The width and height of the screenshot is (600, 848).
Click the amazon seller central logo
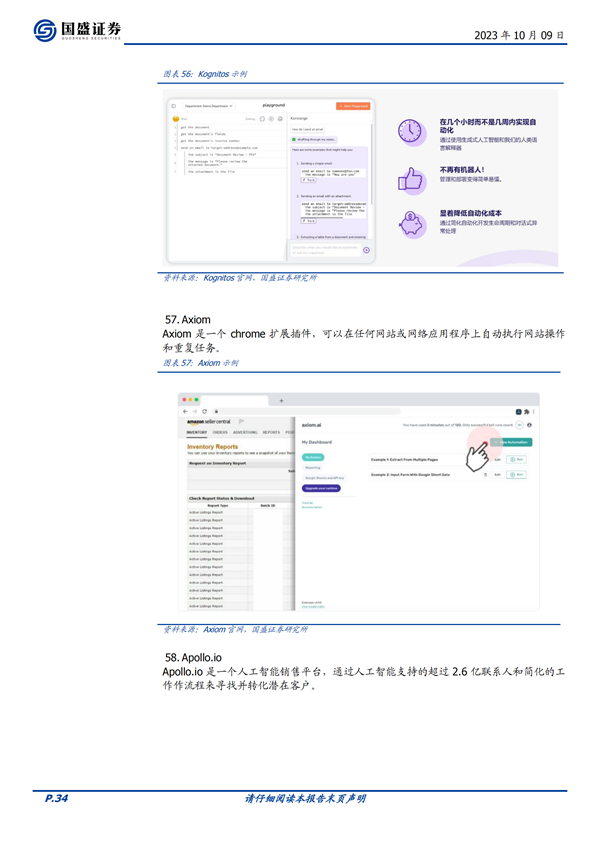[209, 421]
